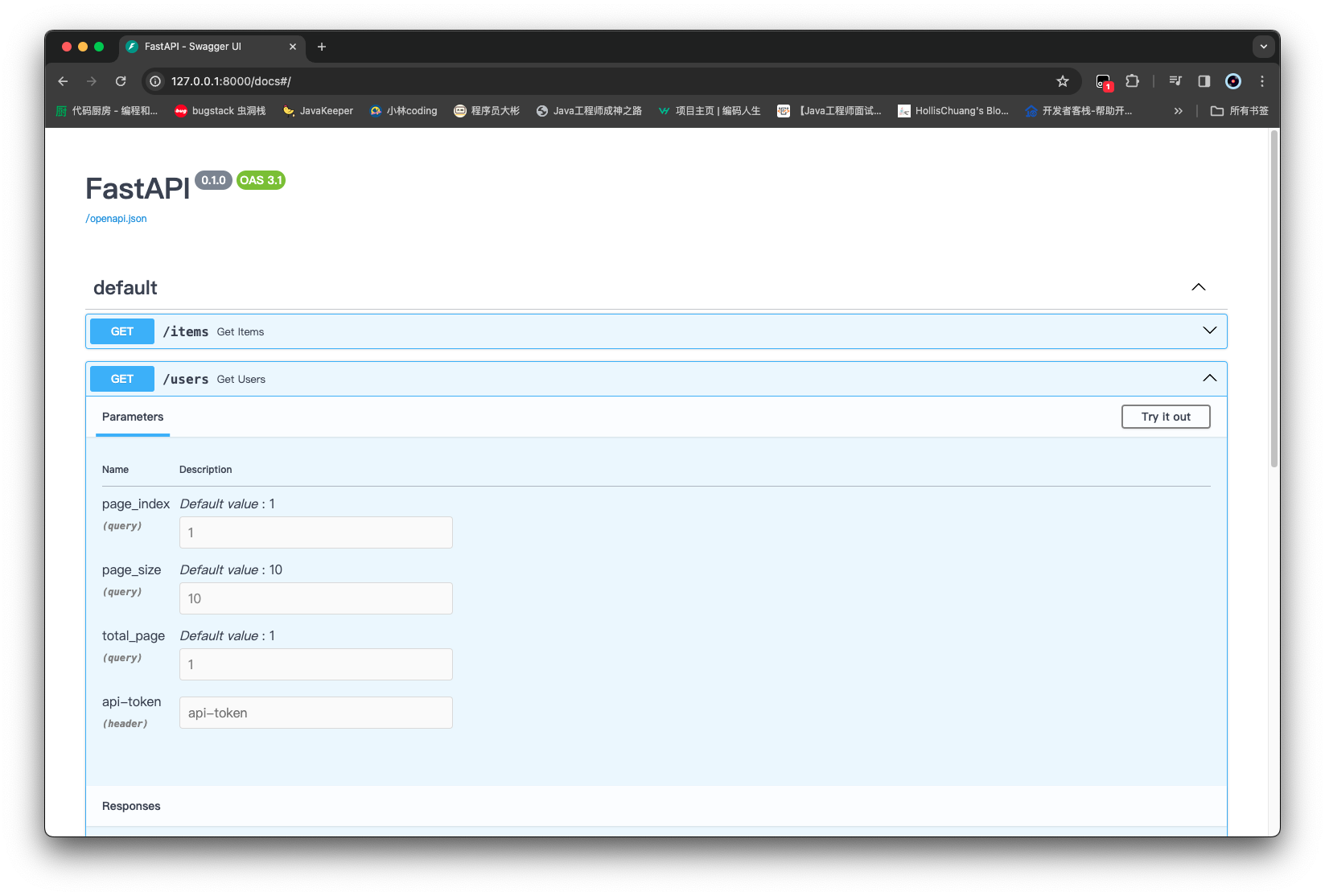Expand the GET /items operation
Screen dimensions: 1325x896
(1210, 331)
